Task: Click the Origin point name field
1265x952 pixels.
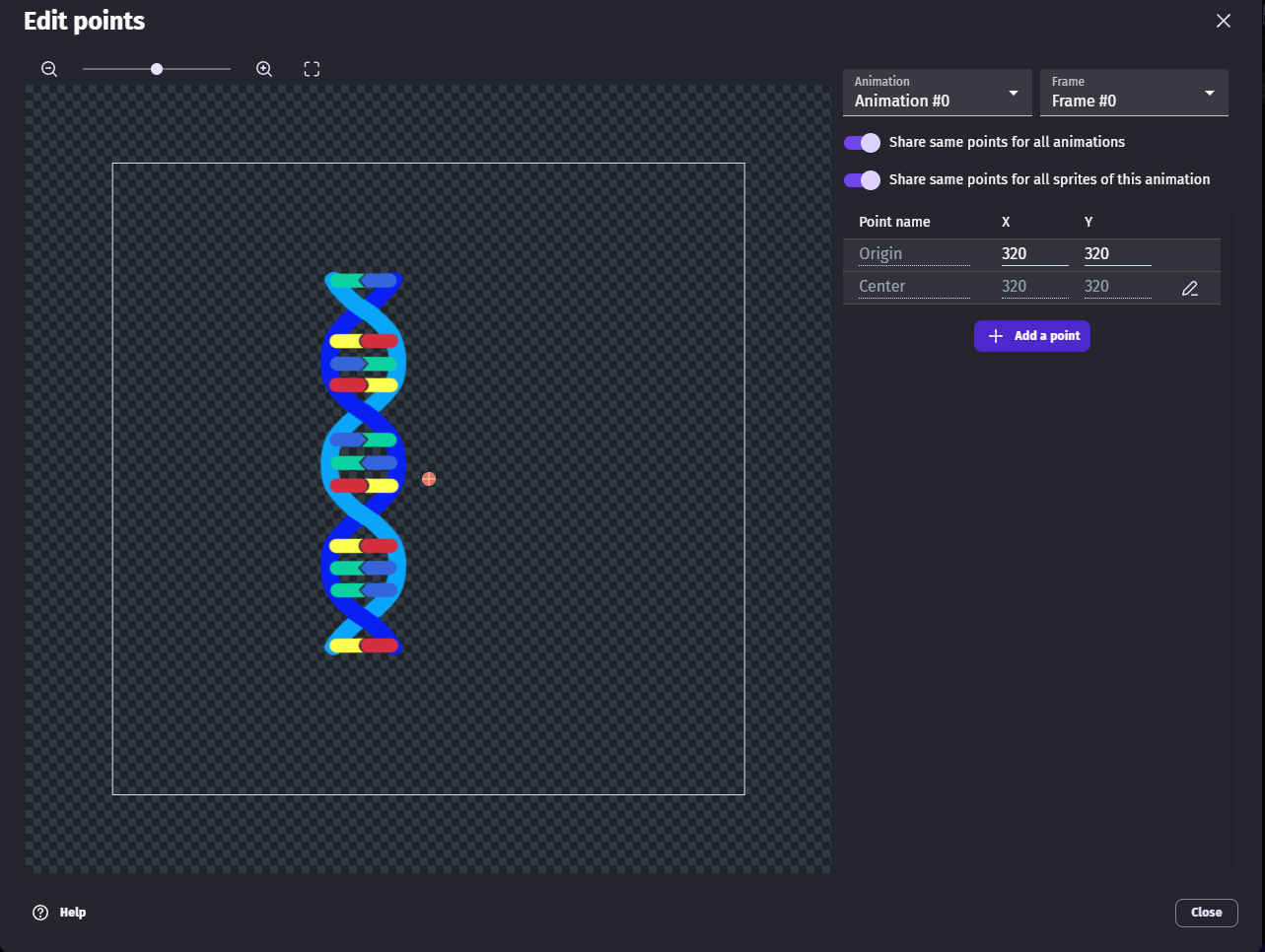Action: pos(913,254)
